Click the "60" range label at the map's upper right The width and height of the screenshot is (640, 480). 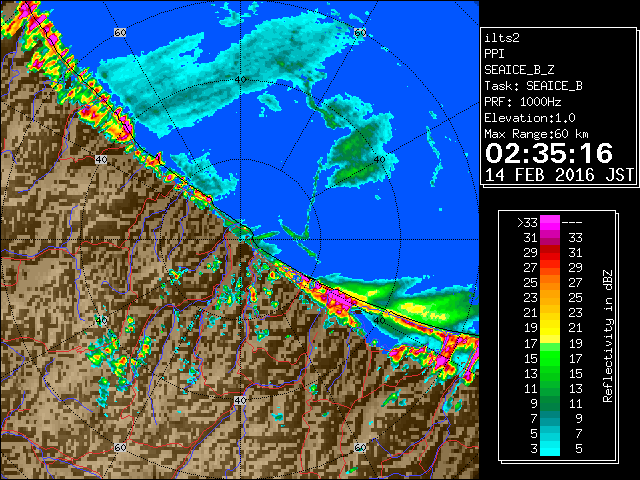(x=360, y=33)
